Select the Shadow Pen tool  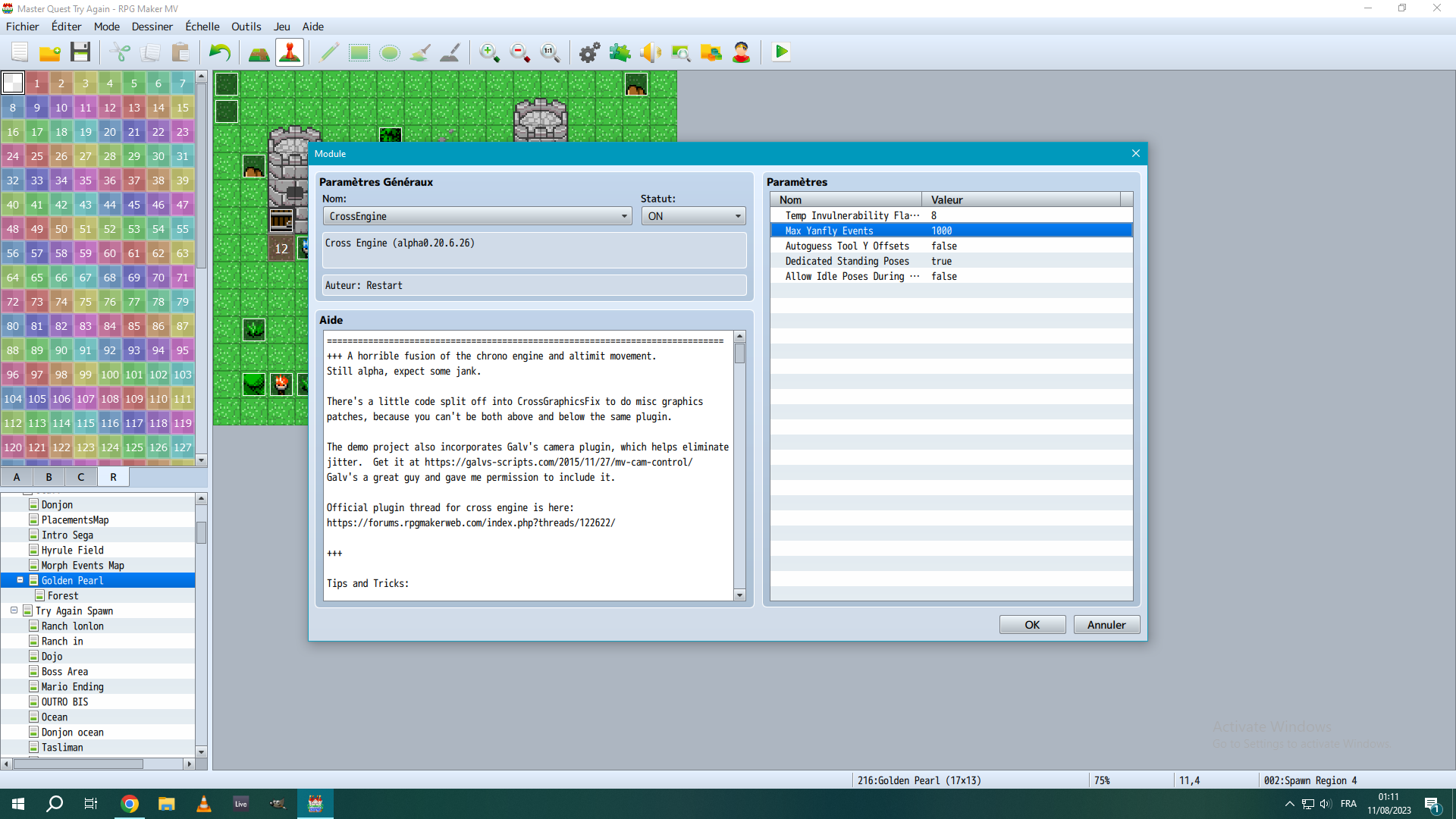pyautogui.click(x=450, y=52)
